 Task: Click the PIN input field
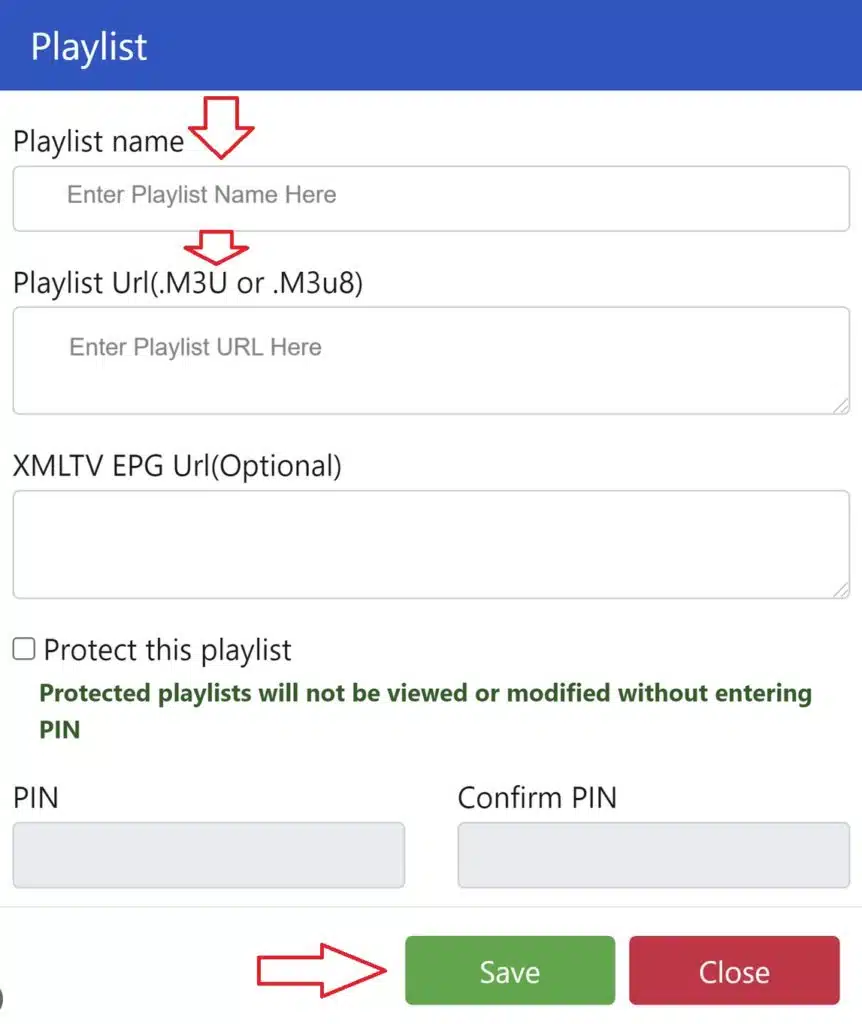click(209, 855)
